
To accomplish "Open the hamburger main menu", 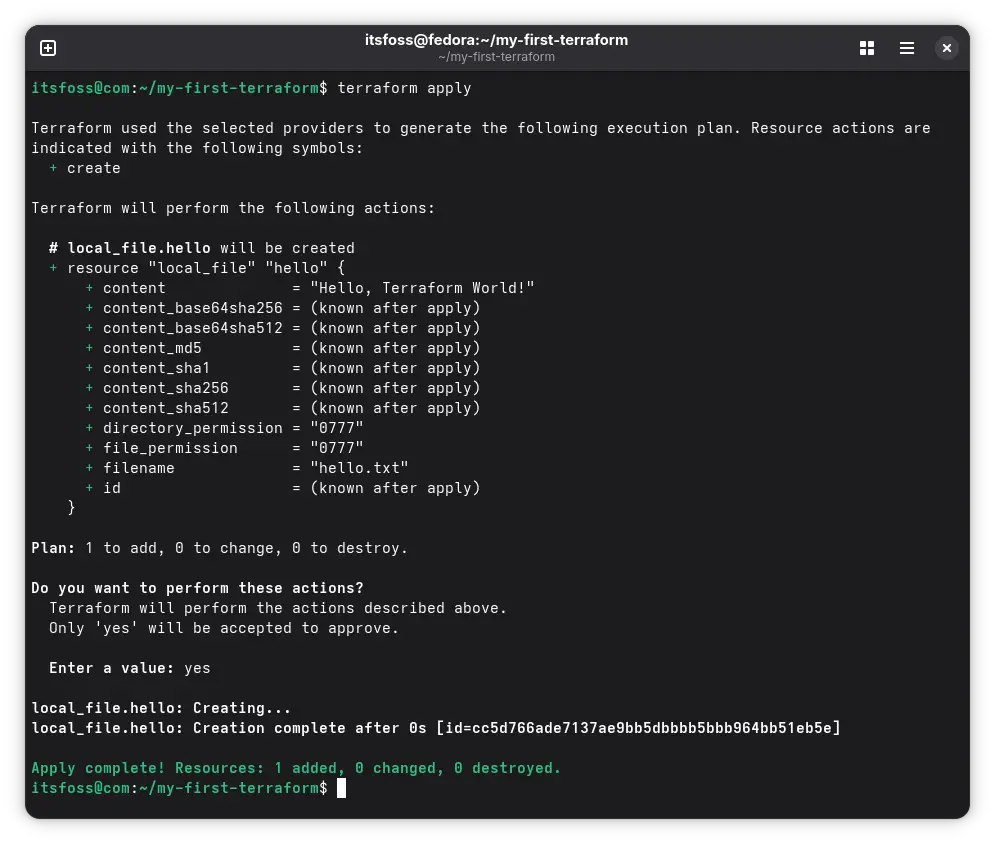I will (x=906, y=47).
